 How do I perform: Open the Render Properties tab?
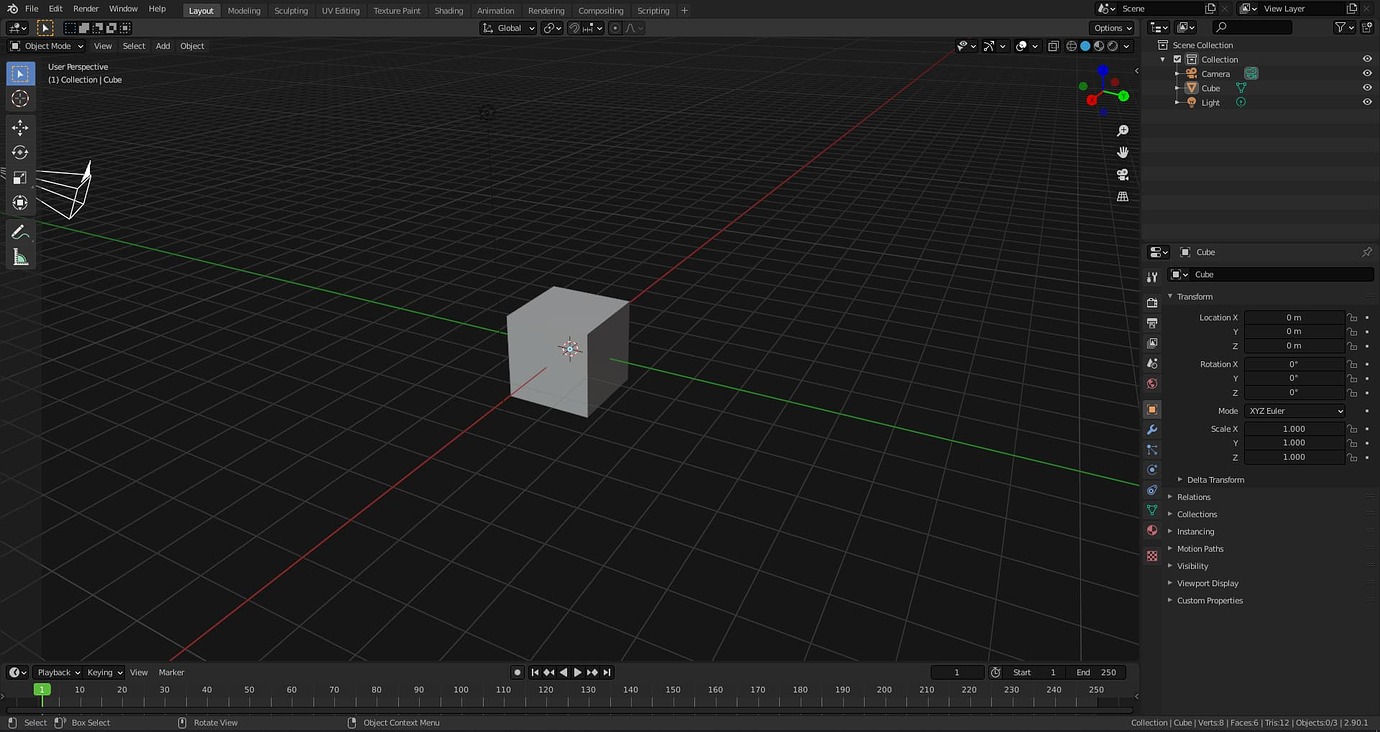point(1151,302)
